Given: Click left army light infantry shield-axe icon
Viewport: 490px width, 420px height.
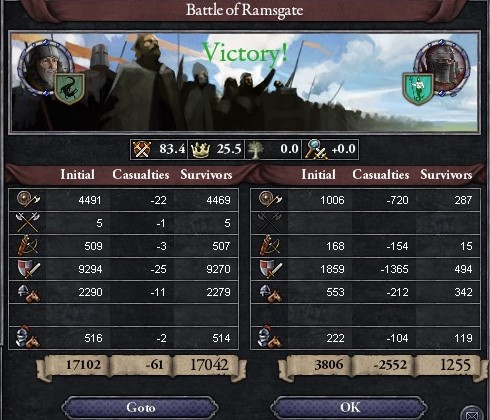Looking at the screenshot, I should tap(28, 199).
